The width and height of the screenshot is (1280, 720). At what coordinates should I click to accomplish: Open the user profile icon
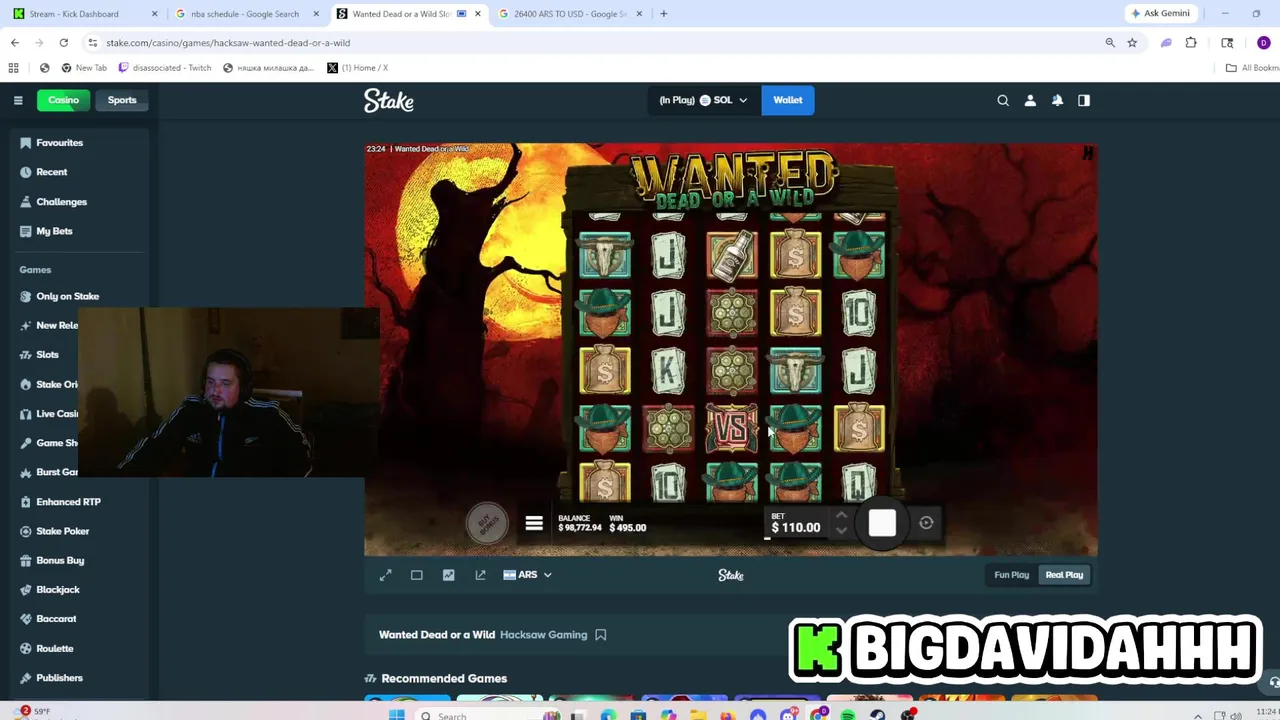(1030, 100)
